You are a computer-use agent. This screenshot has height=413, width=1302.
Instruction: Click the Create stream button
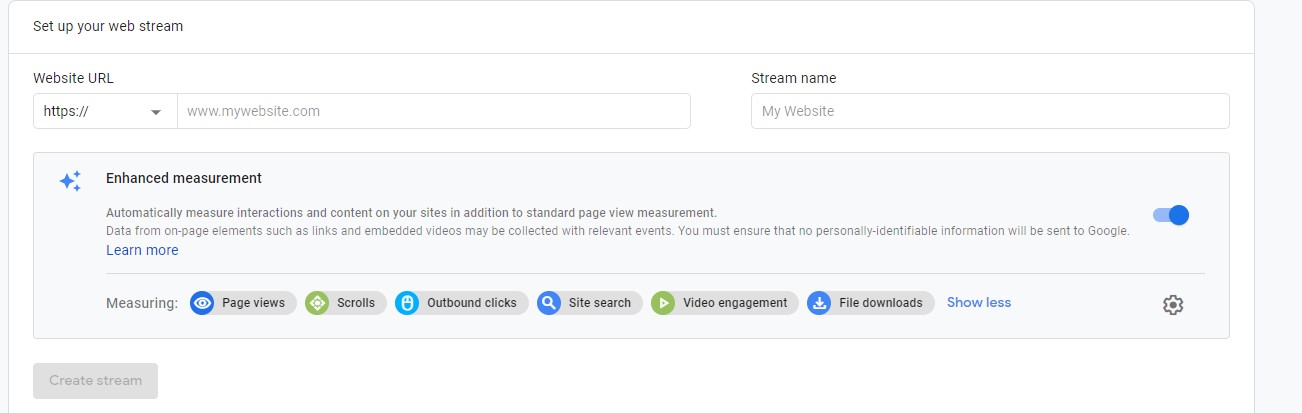(x=95, y=381)
